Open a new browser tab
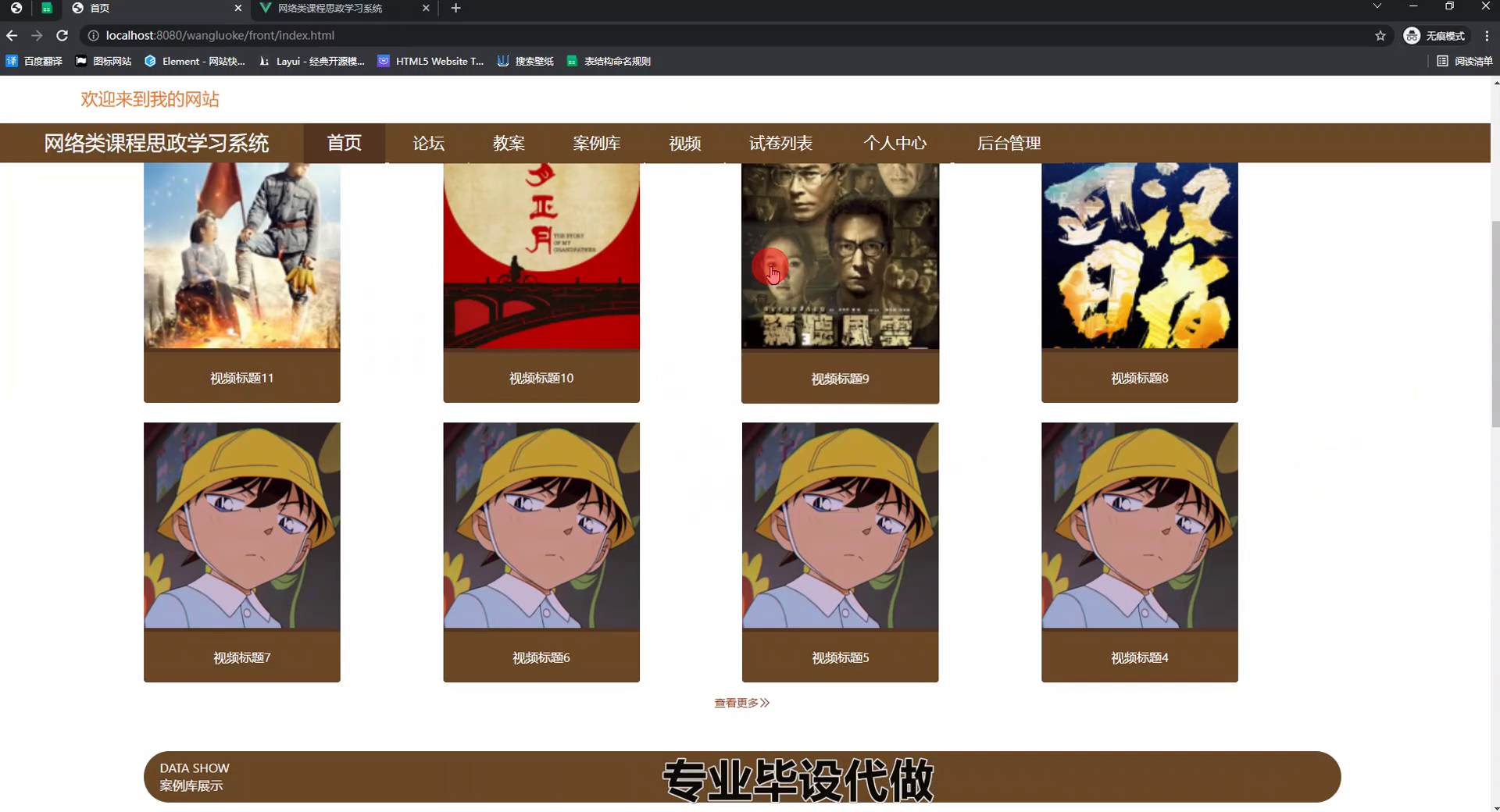The image size is (1500, 812). coord(456,8)
